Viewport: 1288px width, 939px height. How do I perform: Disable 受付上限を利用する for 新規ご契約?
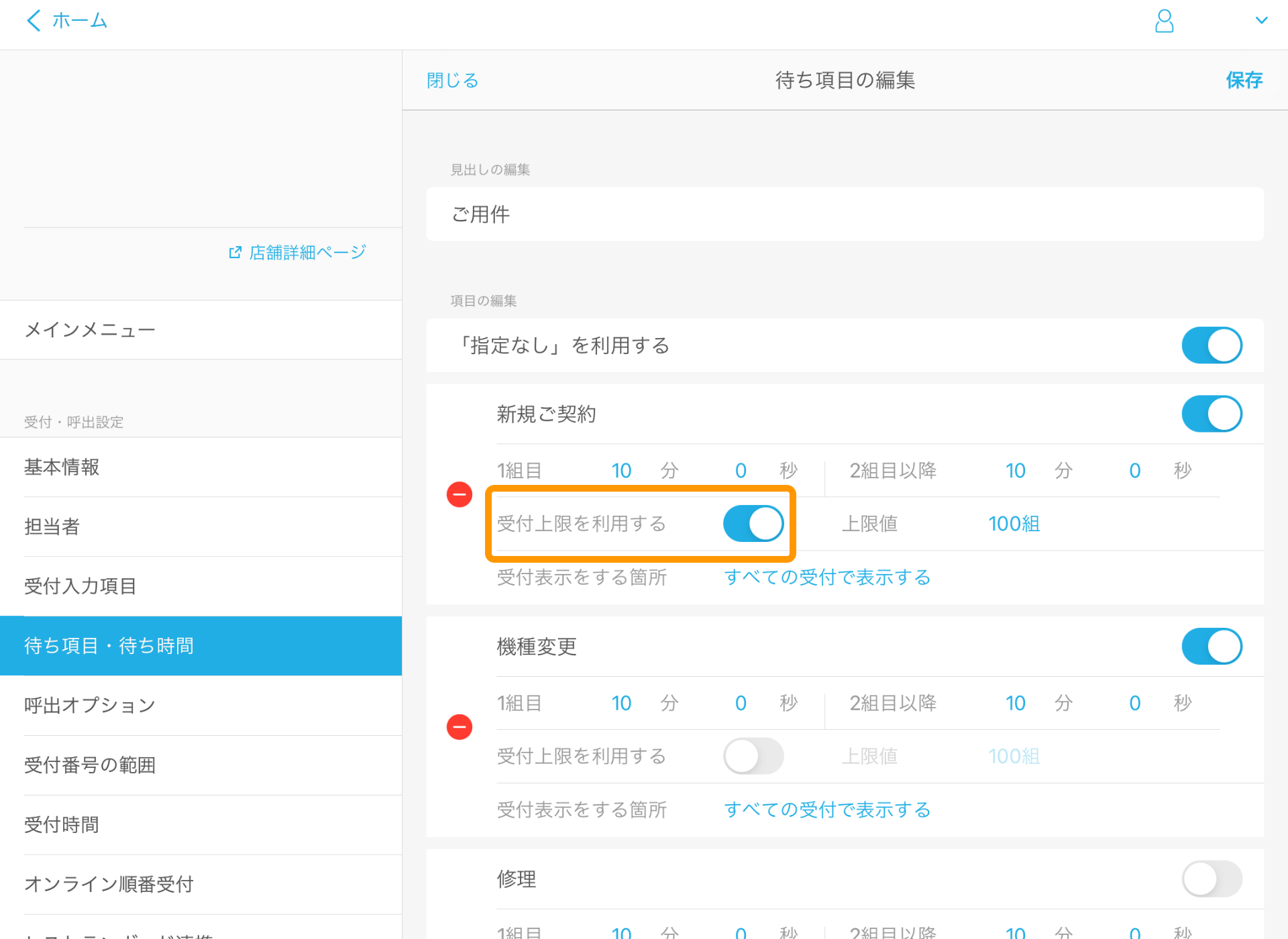pos(753,524)
